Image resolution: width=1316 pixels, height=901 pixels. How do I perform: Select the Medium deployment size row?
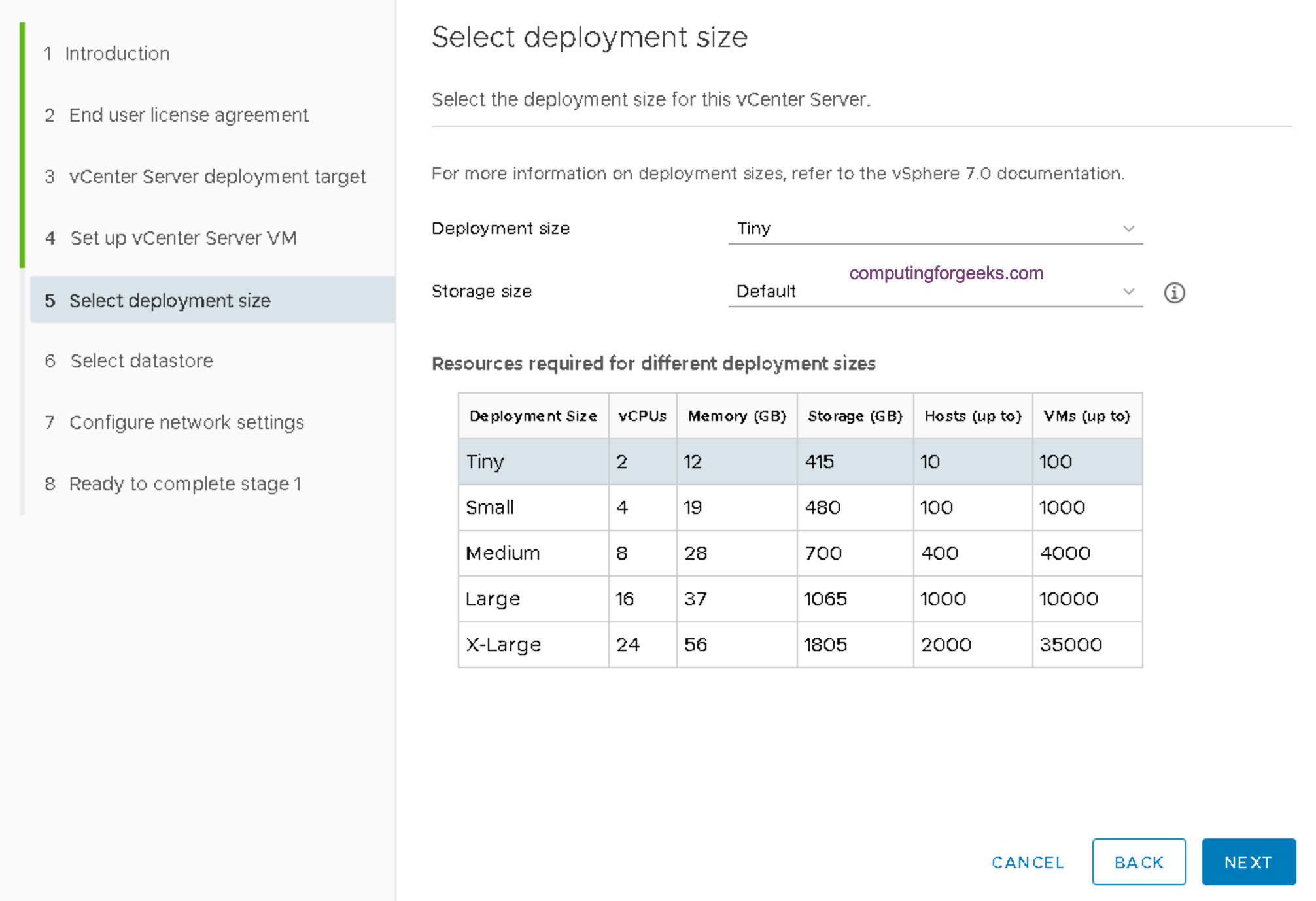pyautogui.click(x=719, y=553)
